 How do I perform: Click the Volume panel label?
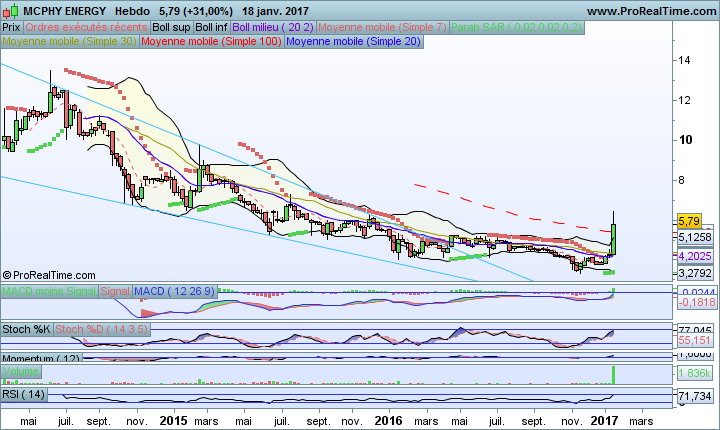tap(21, 371)
